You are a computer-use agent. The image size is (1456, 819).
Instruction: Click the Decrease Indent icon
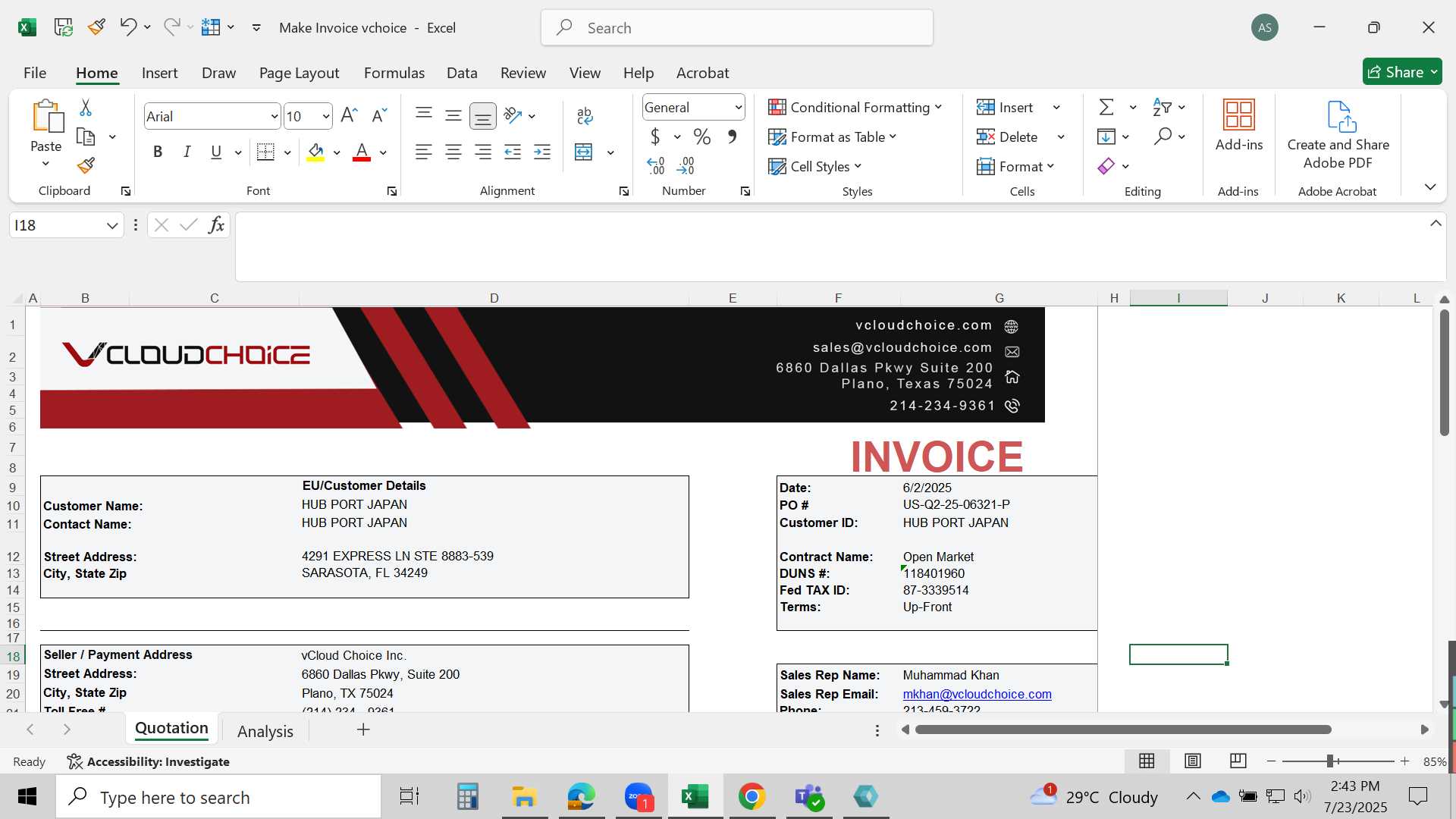[513, 152]
